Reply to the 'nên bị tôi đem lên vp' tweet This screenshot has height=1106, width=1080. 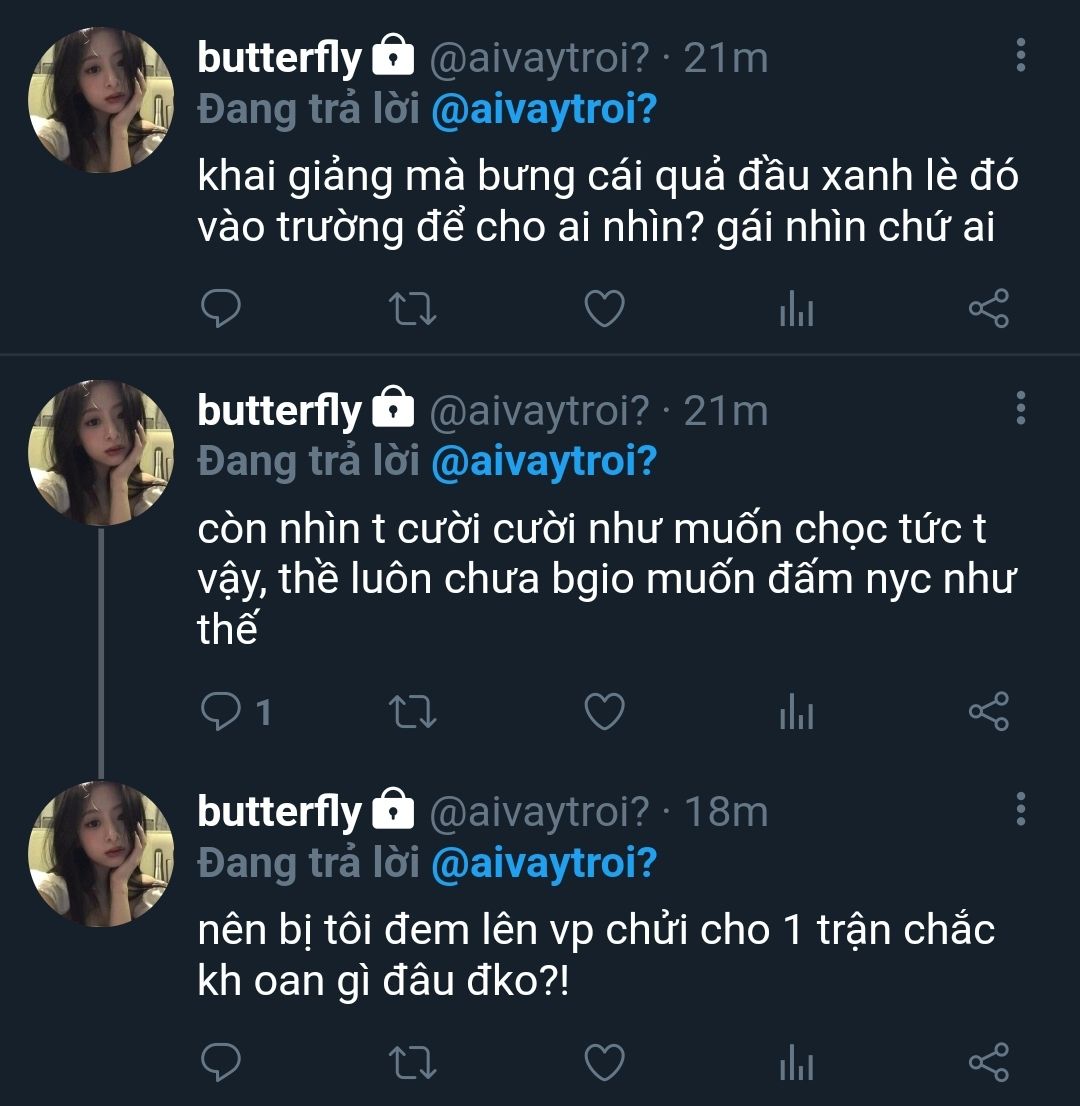coord(221,1063)
